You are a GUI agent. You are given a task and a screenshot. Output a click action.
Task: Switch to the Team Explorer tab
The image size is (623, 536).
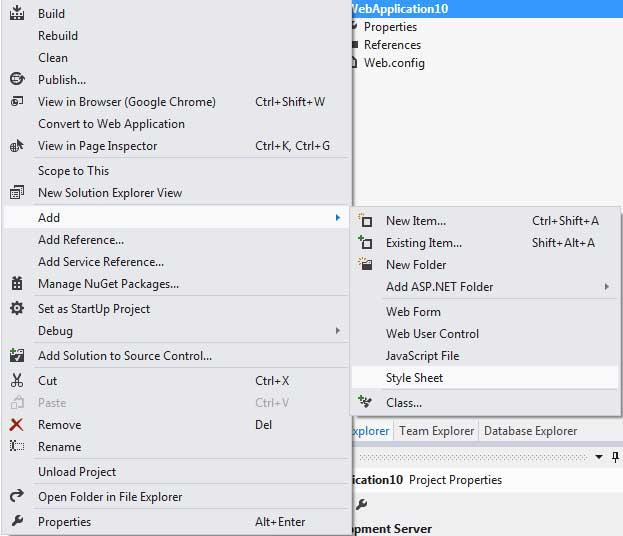click(x=436, y=431)
